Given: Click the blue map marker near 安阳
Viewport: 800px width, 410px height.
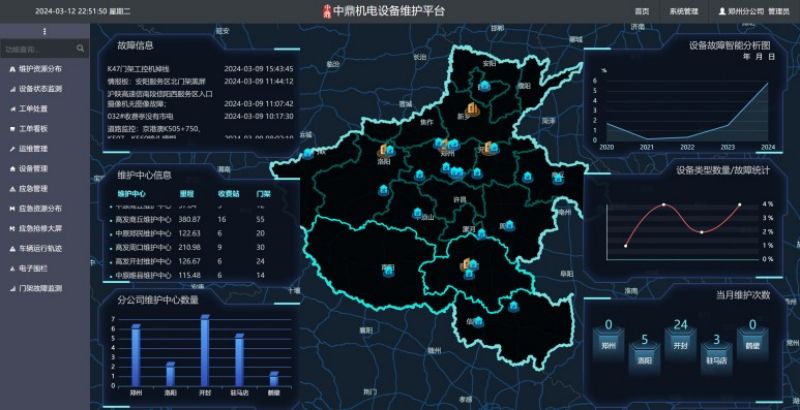Looking at the screenshot, I should pos(484,86).
